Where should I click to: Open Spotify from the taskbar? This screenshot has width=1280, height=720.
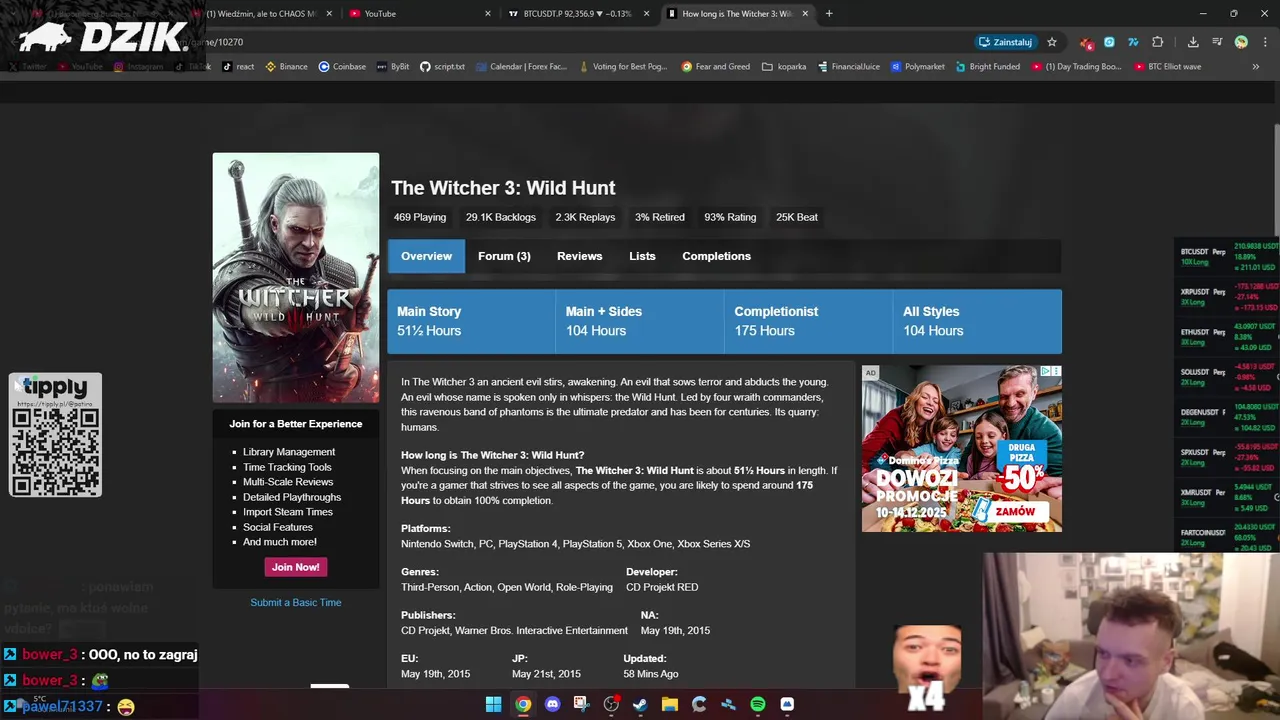coord(758,704)
